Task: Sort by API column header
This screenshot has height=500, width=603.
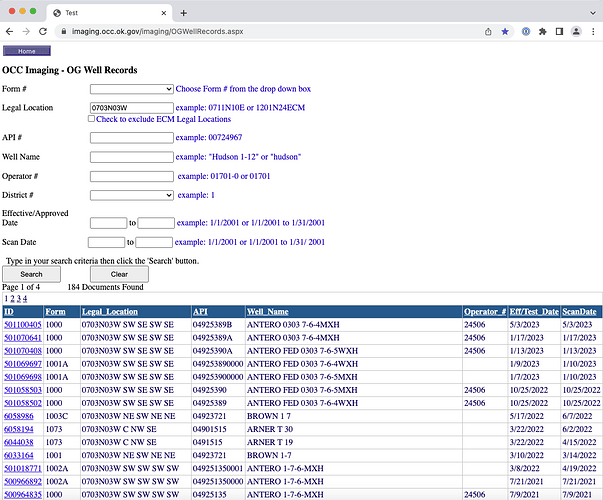Action: click(x=200, y=312)
